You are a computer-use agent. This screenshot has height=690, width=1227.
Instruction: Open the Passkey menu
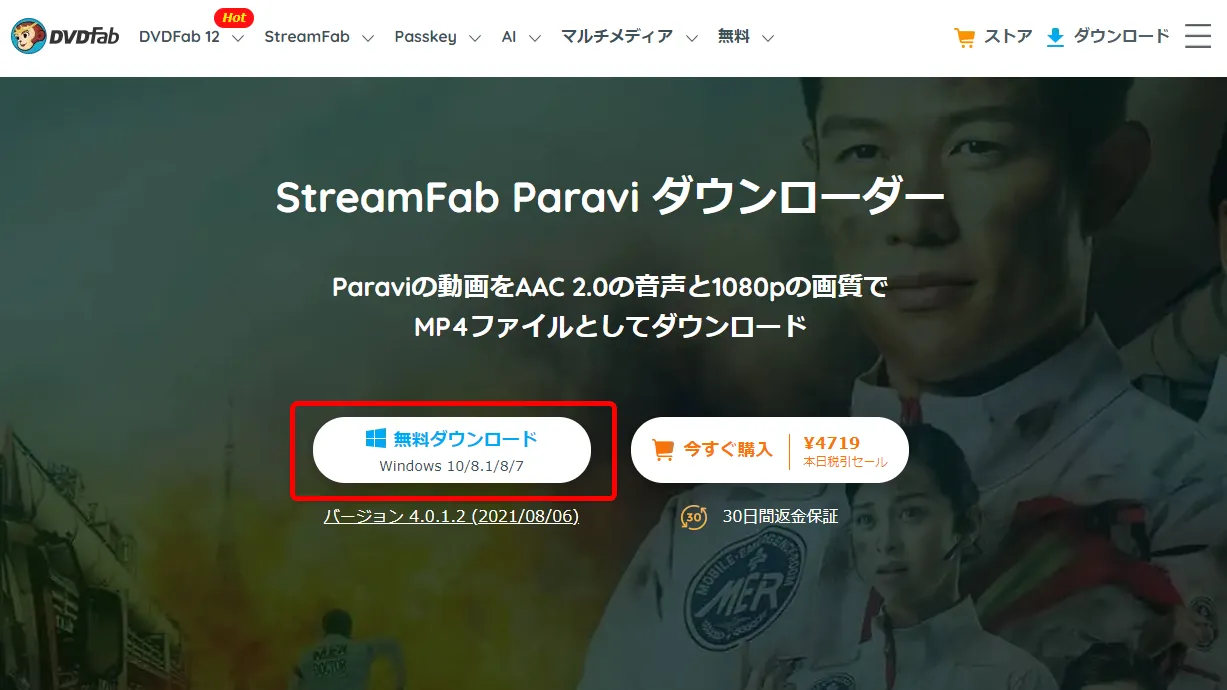[x=425, y=37]
